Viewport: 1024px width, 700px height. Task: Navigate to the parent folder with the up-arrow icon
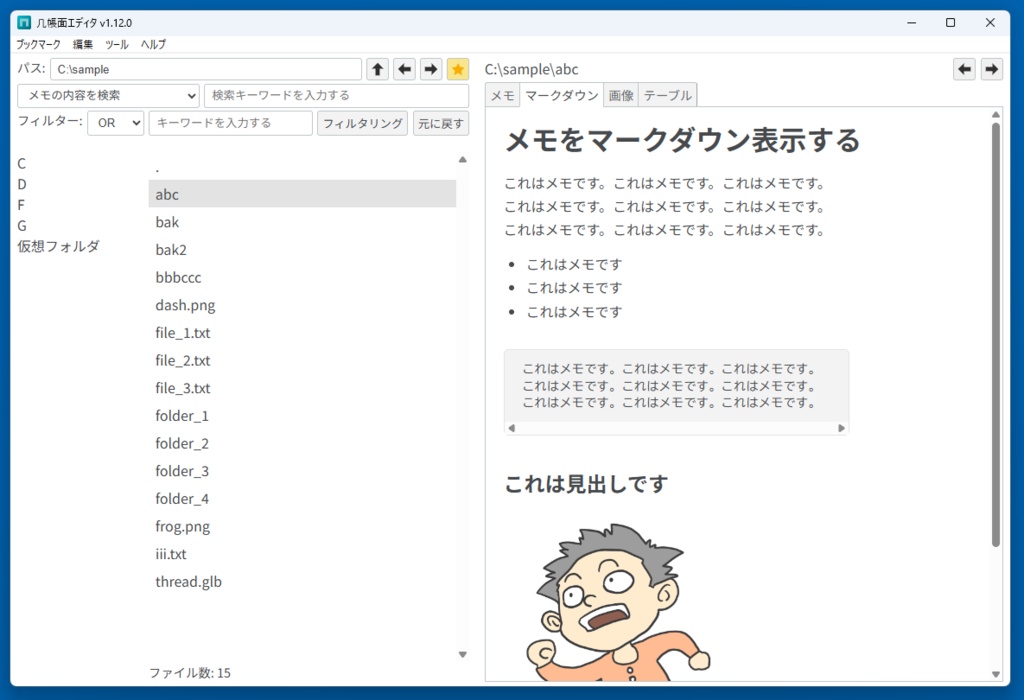point(377,68)
